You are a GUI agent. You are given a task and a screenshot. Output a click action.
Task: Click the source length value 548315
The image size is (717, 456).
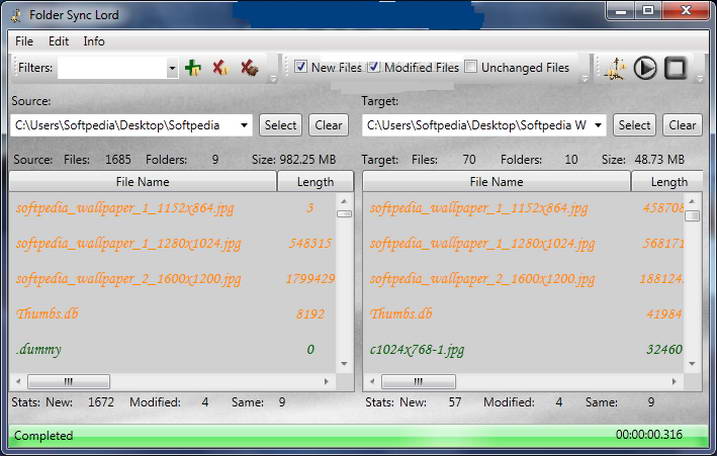310,243
